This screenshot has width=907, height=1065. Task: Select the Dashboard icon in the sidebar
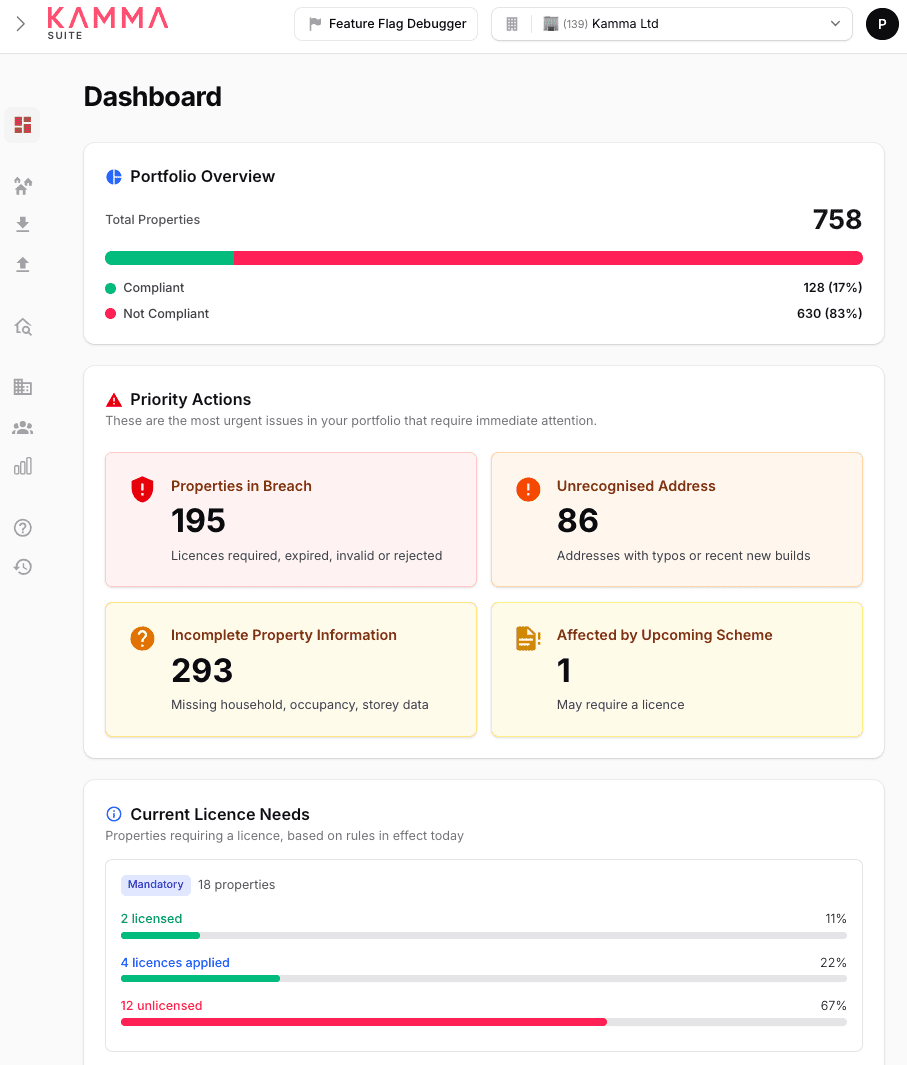22,125
